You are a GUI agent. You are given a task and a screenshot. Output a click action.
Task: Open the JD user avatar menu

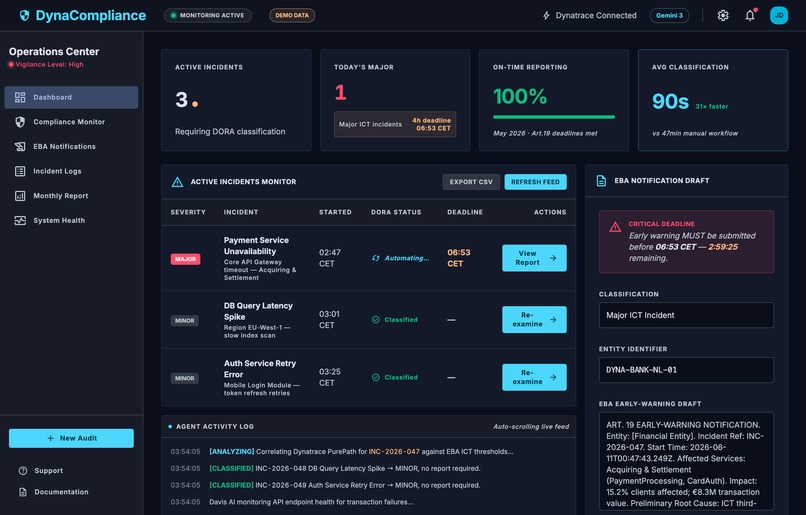(x=779, y=15)
